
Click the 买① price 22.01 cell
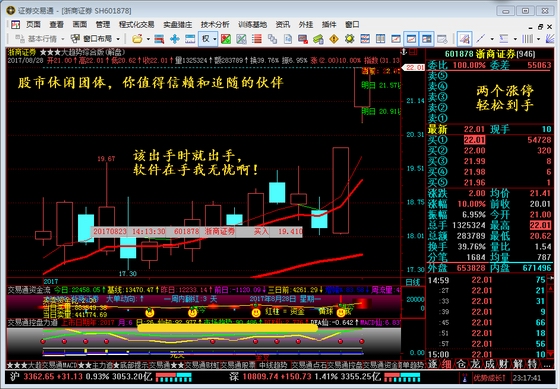click(474, 140)
